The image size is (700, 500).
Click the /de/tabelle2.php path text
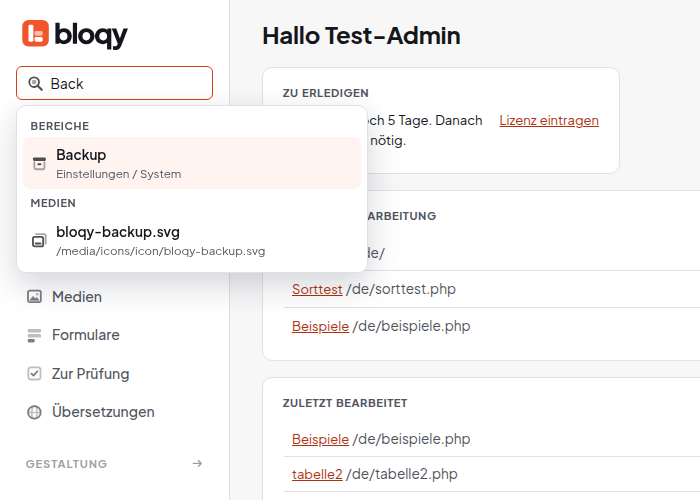click(402, 474)
